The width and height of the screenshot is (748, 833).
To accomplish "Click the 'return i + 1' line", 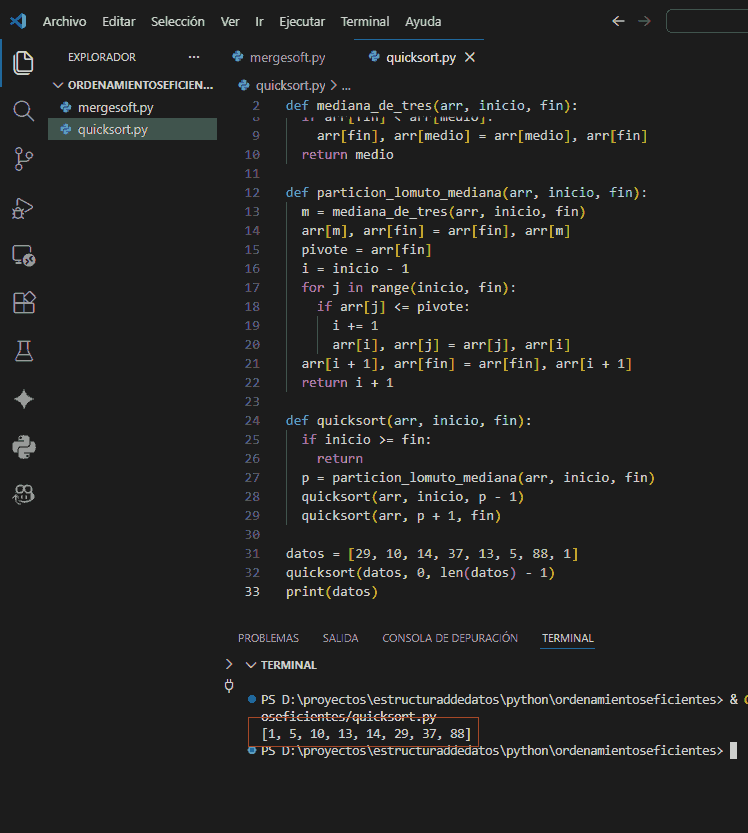I will tap(347, 383).
